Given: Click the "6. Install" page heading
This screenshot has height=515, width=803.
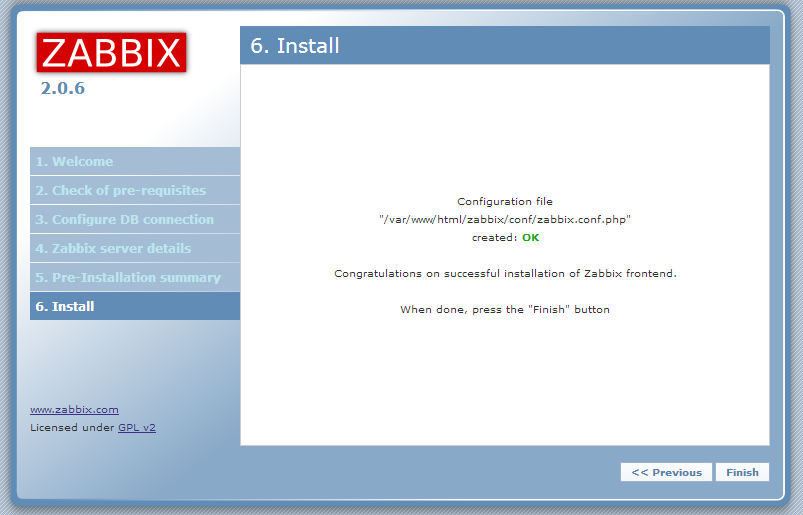Looking at the screenshot, I should click(294, 46).
